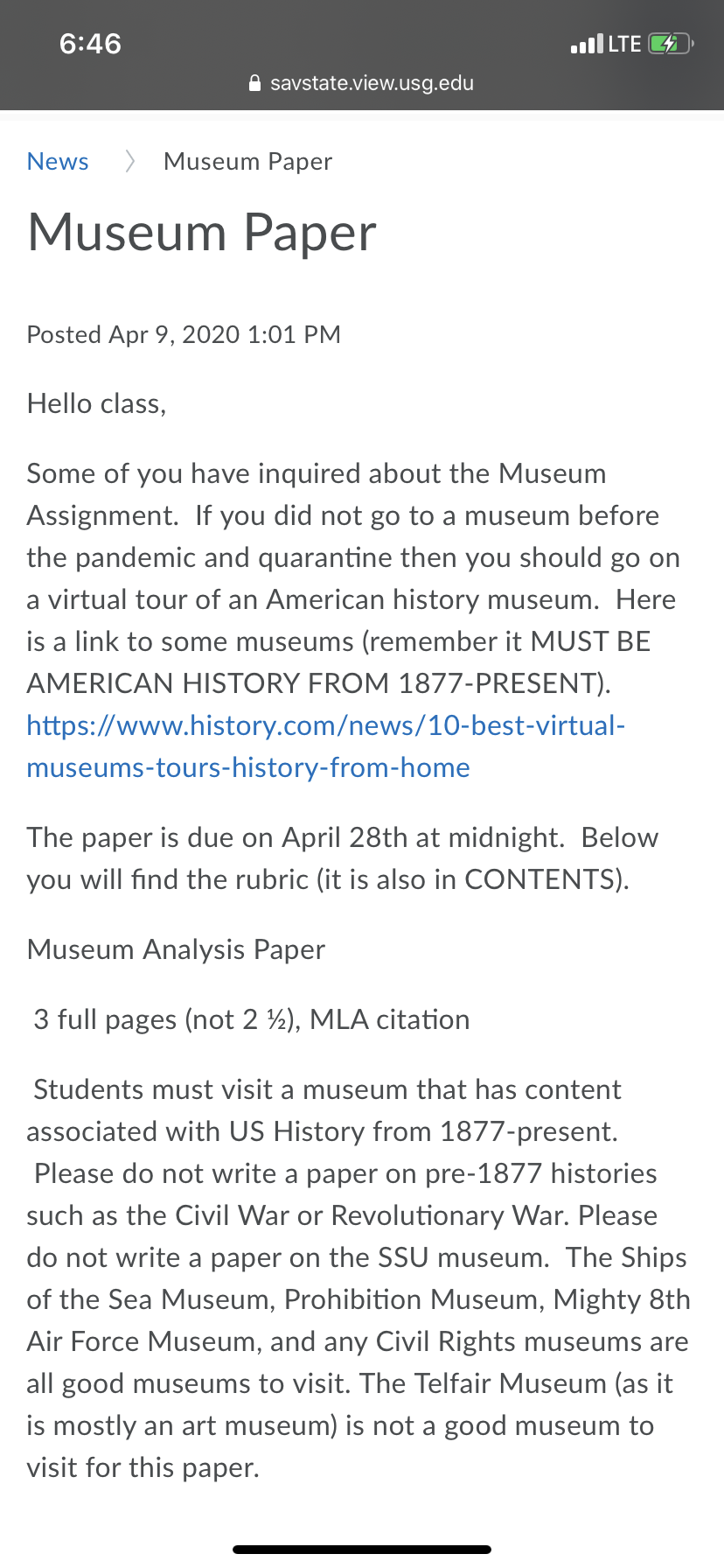Viewport: 724px width, 1568px height.
Task: Tap the Museum Analysis Paper line
Action: (176, 949)
